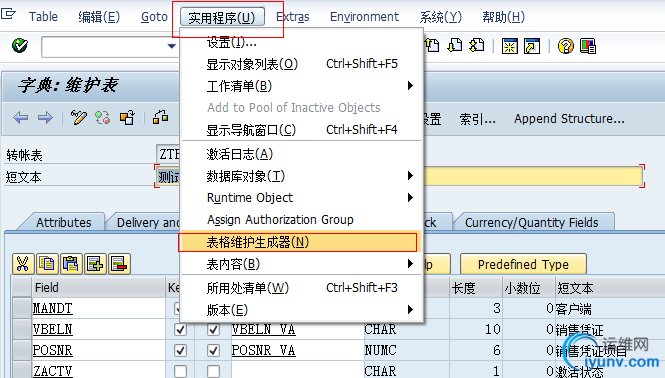Click the VBELN field name
Image resolution: width=665 pixels, height=378 pixels.
click(53, 330)
